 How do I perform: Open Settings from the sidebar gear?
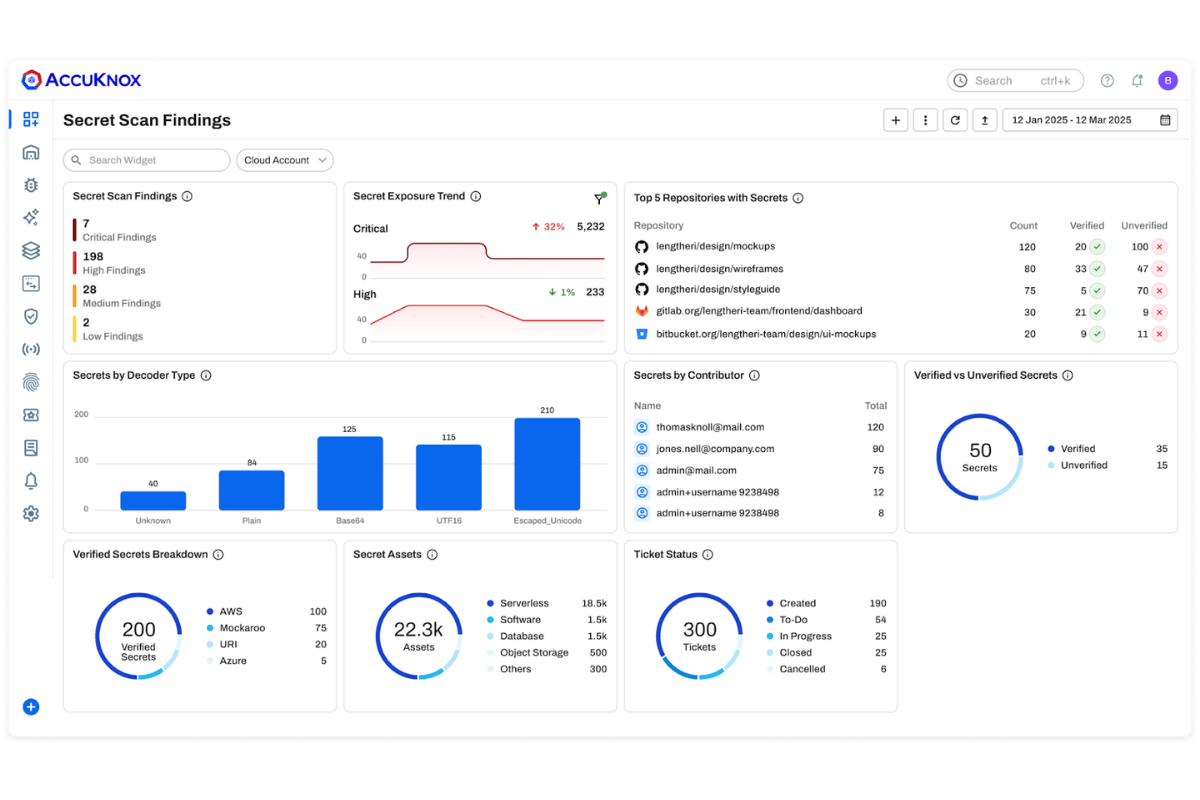(30, 513)
